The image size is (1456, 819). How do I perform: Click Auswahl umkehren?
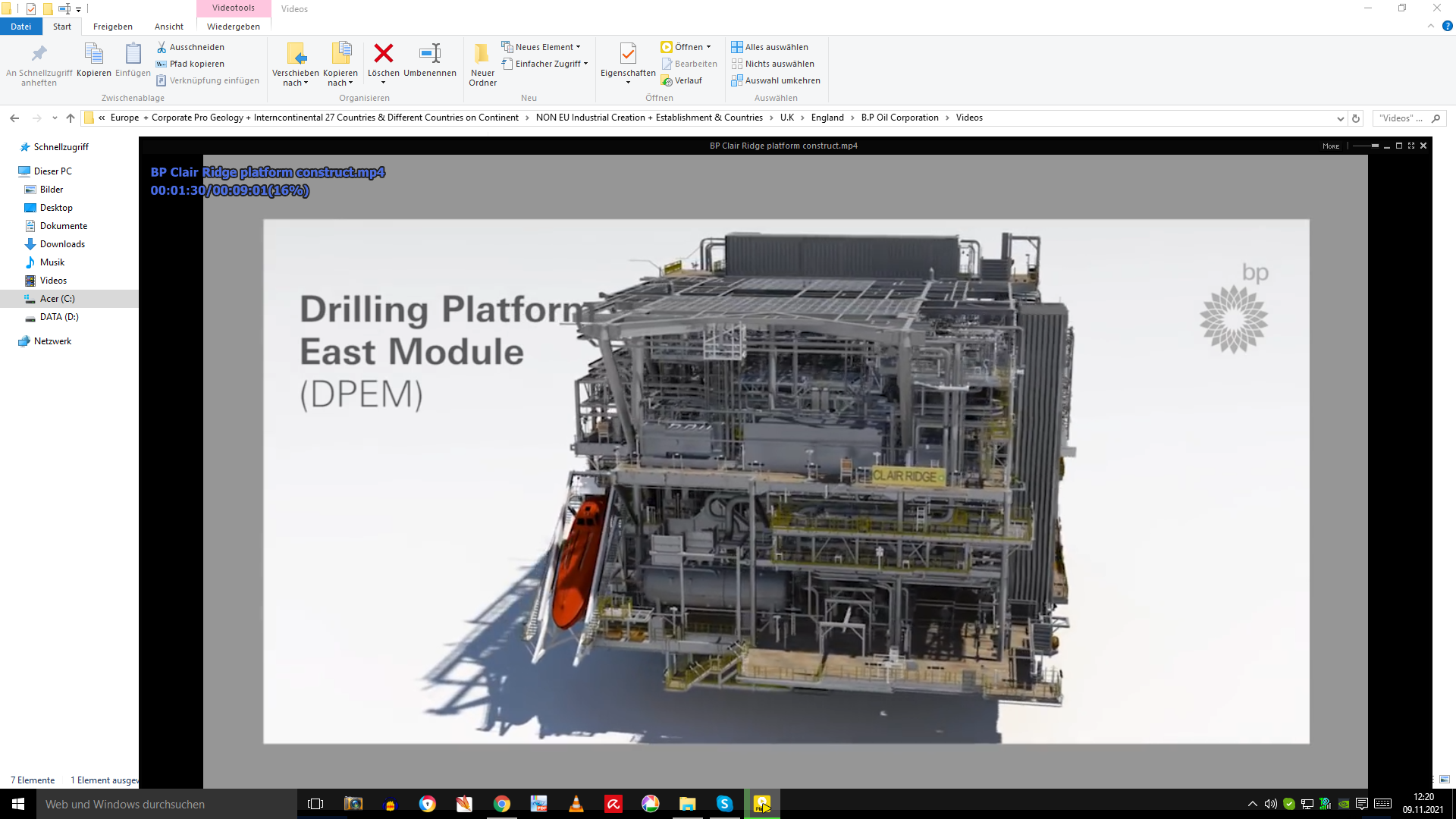point(776,80)
